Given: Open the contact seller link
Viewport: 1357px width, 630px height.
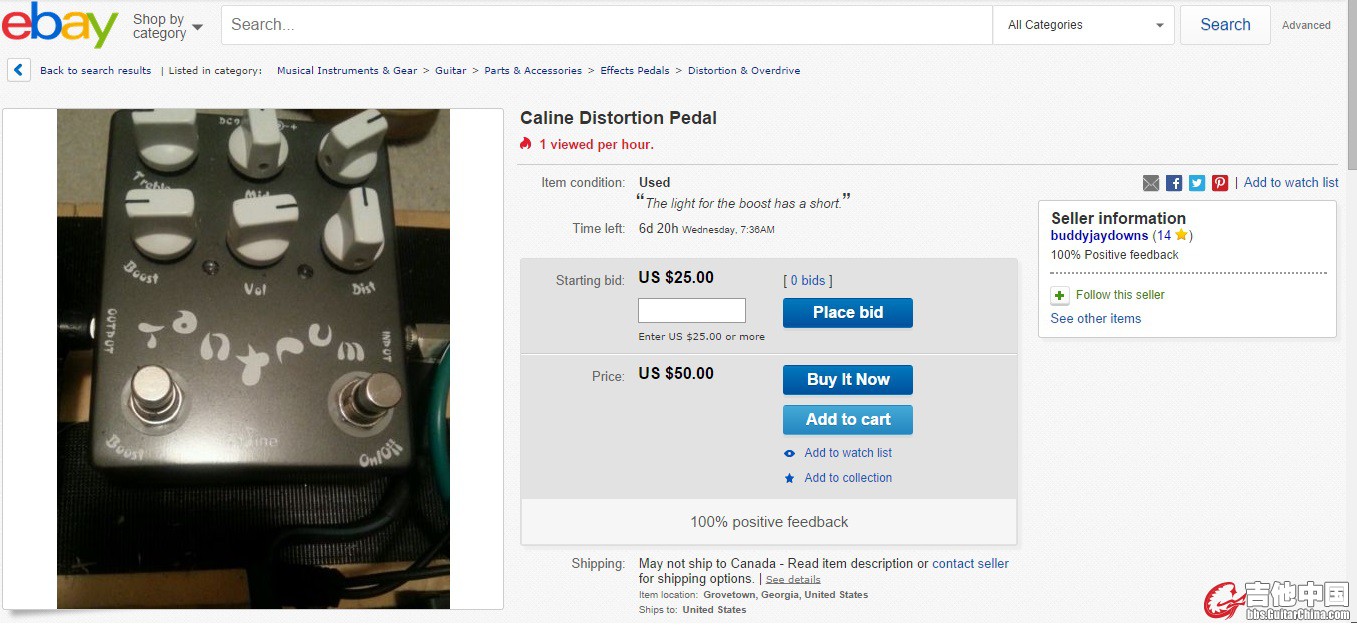Looking at the screenshot, I should [970, 564].
